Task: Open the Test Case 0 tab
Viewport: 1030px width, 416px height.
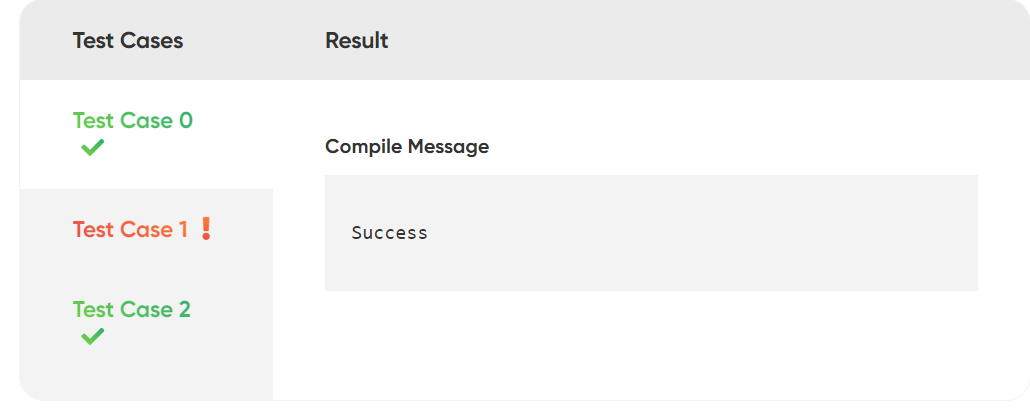Action: [x=133, y=121]
